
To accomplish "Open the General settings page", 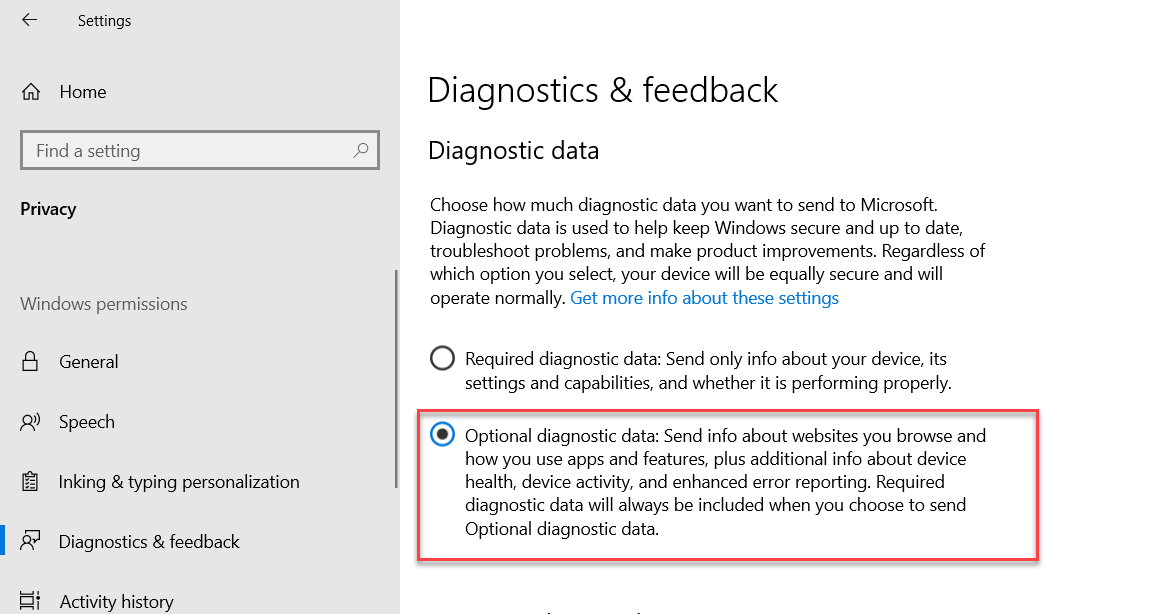I will click(89, 362).
